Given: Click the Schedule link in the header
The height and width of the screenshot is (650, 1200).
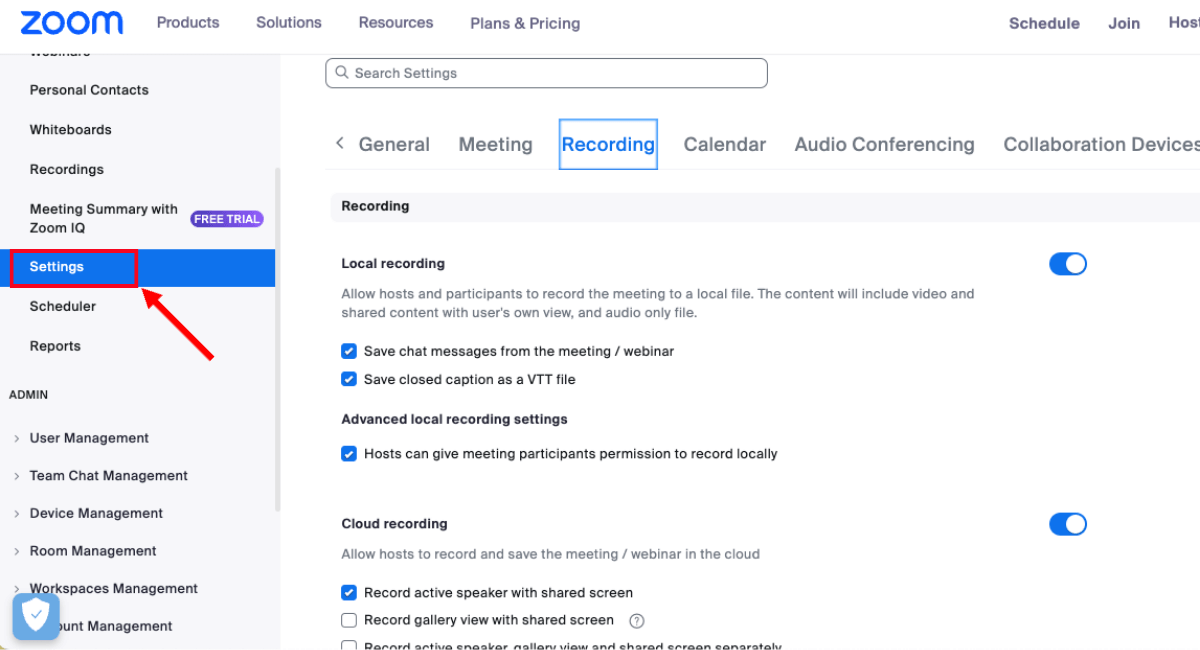Looking at the screenshot, I should (x=1044, y=23).
